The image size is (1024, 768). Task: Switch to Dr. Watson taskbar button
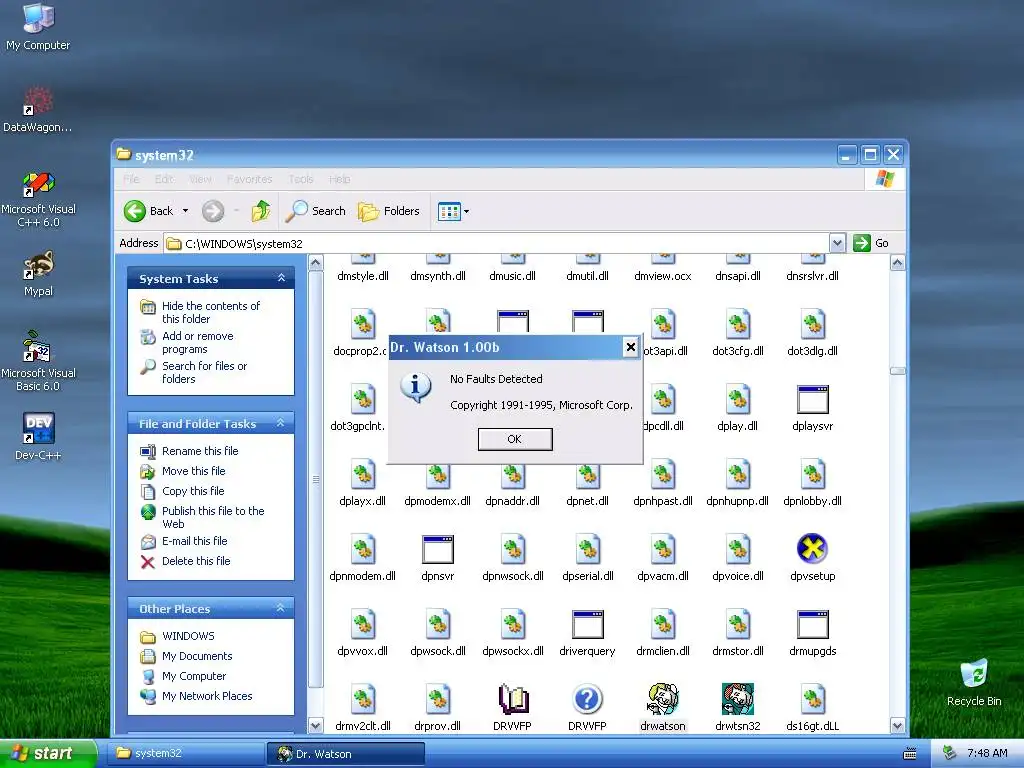pyautogui.click(x=345, y=754)
